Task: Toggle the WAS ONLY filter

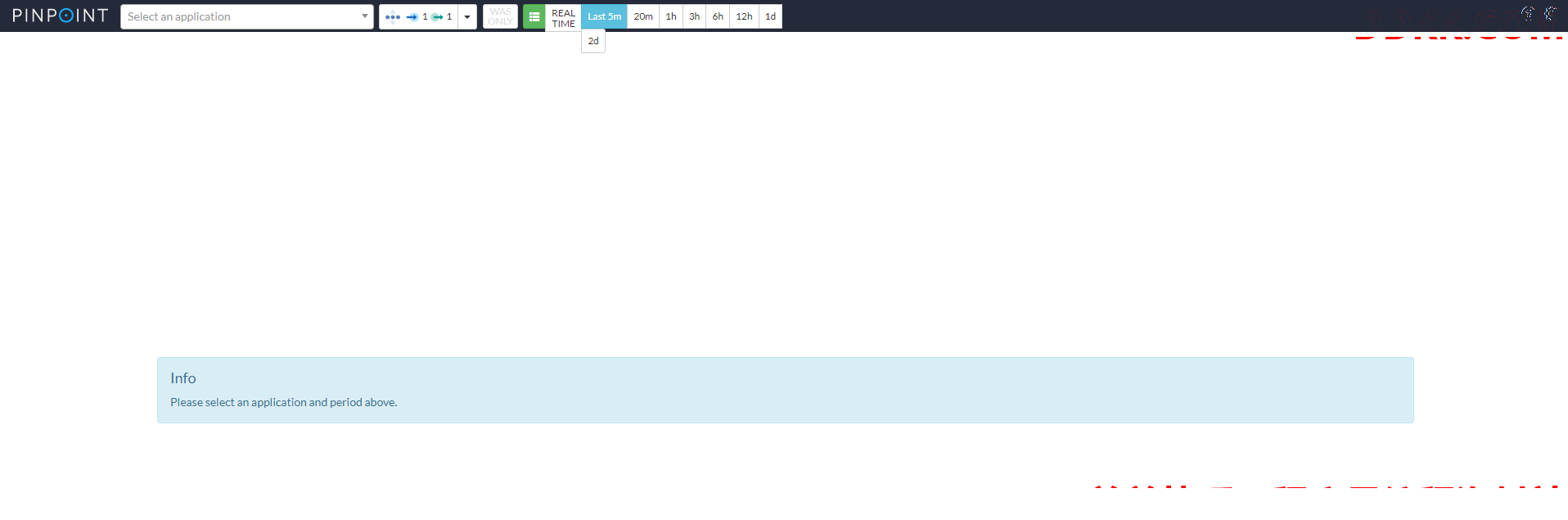Action: coord(500,16)
